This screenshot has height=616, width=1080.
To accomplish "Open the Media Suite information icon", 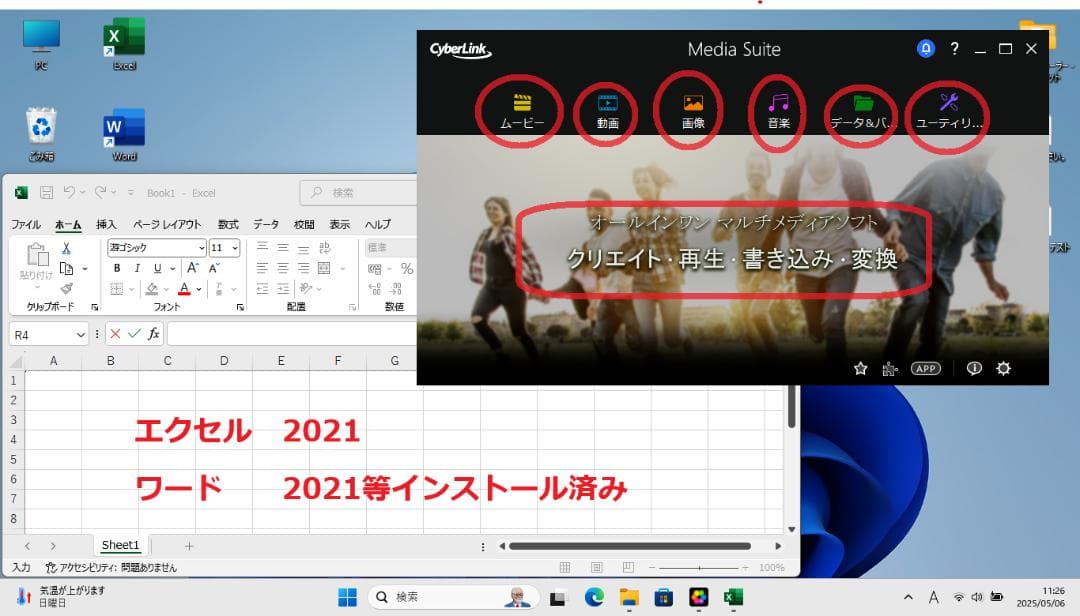I will (974, 369).
